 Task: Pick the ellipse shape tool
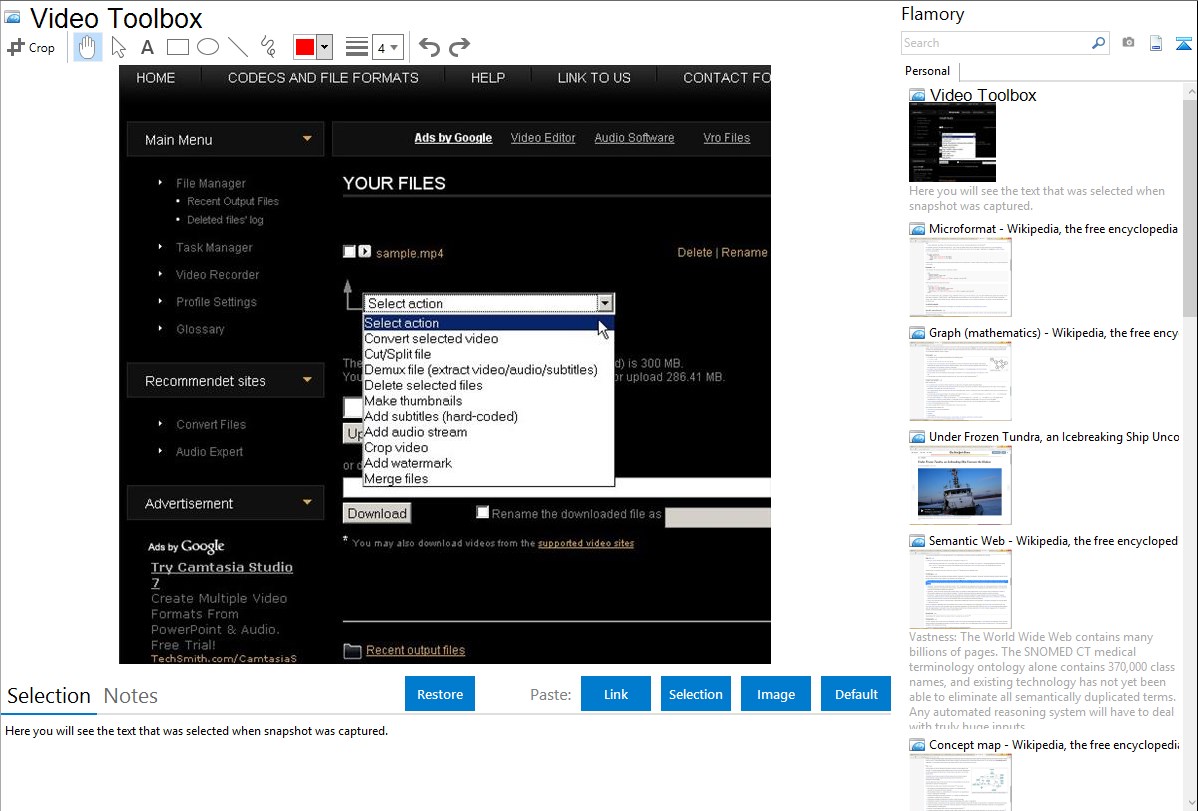click(208, 47)
